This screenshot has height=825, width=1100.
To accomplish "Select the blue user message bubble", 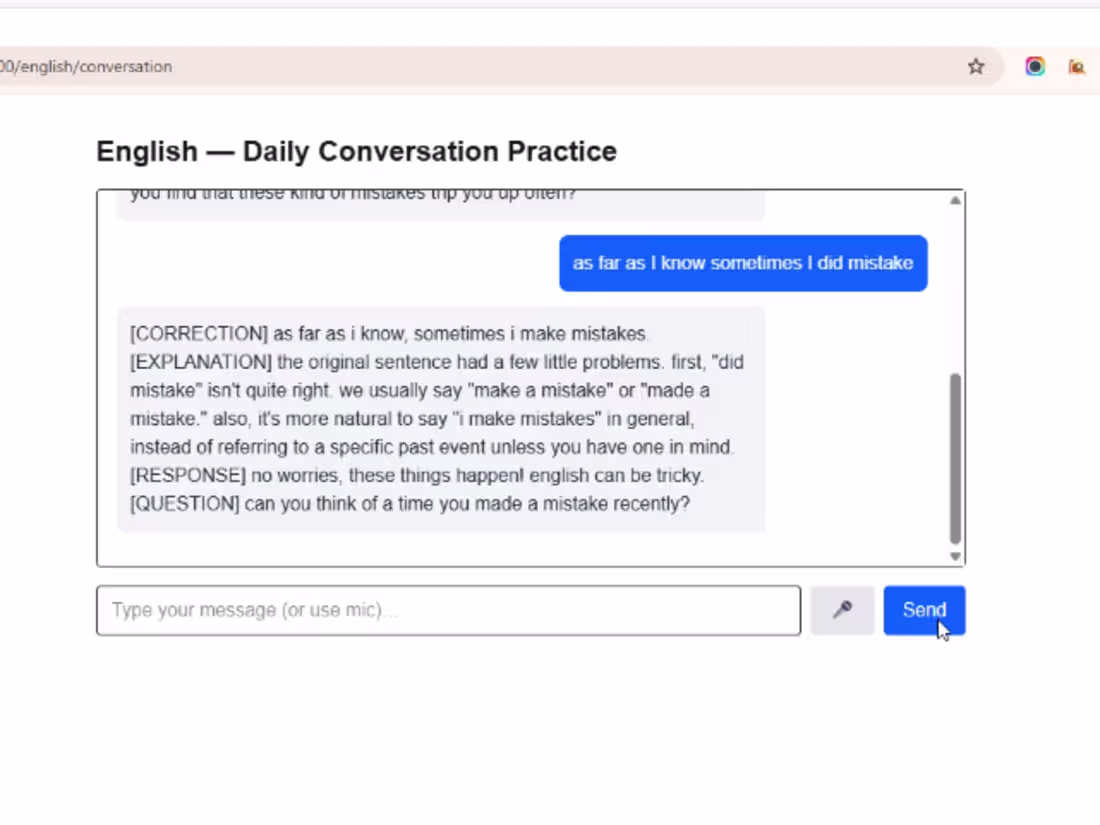I will click(742, 263).
